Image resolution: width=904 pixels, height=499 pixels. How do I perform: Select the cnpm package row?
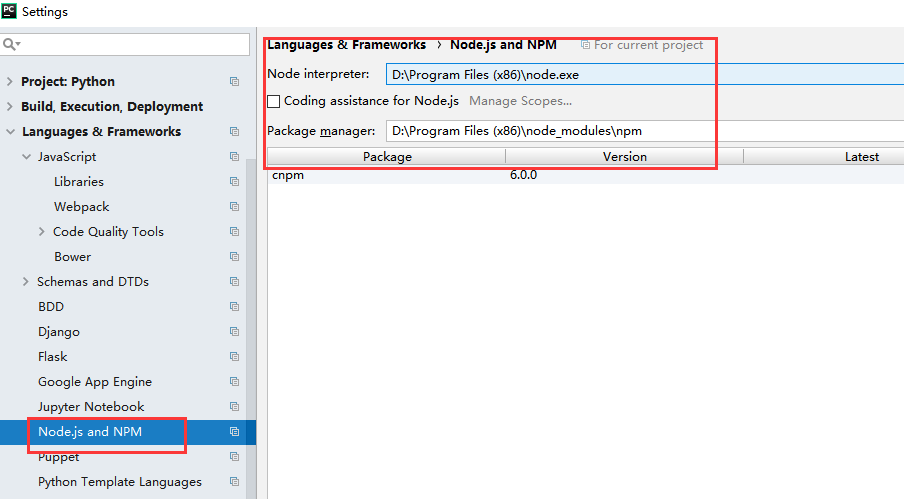coord(586,175)
